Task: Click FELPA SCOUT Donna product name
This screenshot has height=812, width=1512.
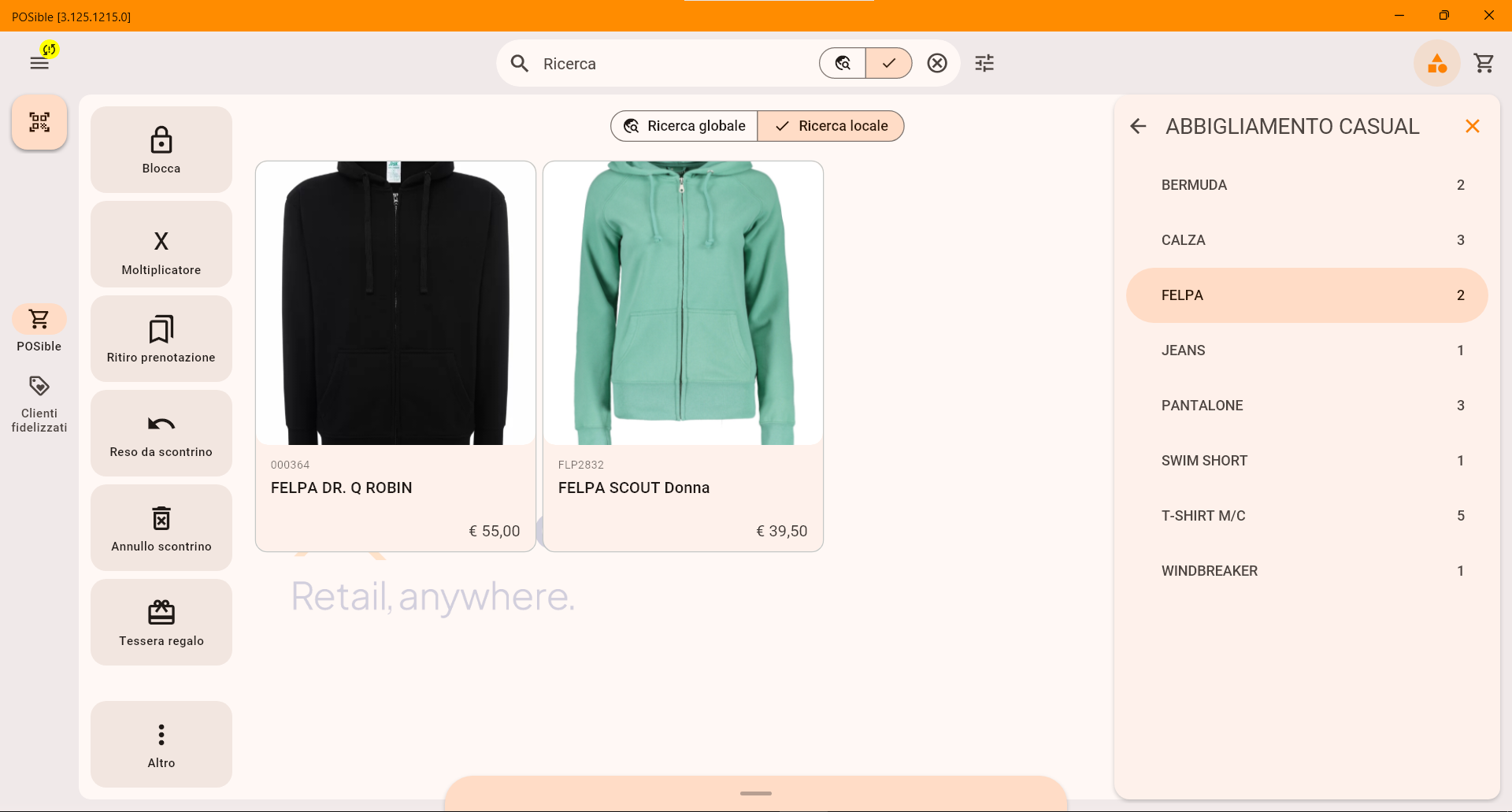Action: (x=634, y=488)
